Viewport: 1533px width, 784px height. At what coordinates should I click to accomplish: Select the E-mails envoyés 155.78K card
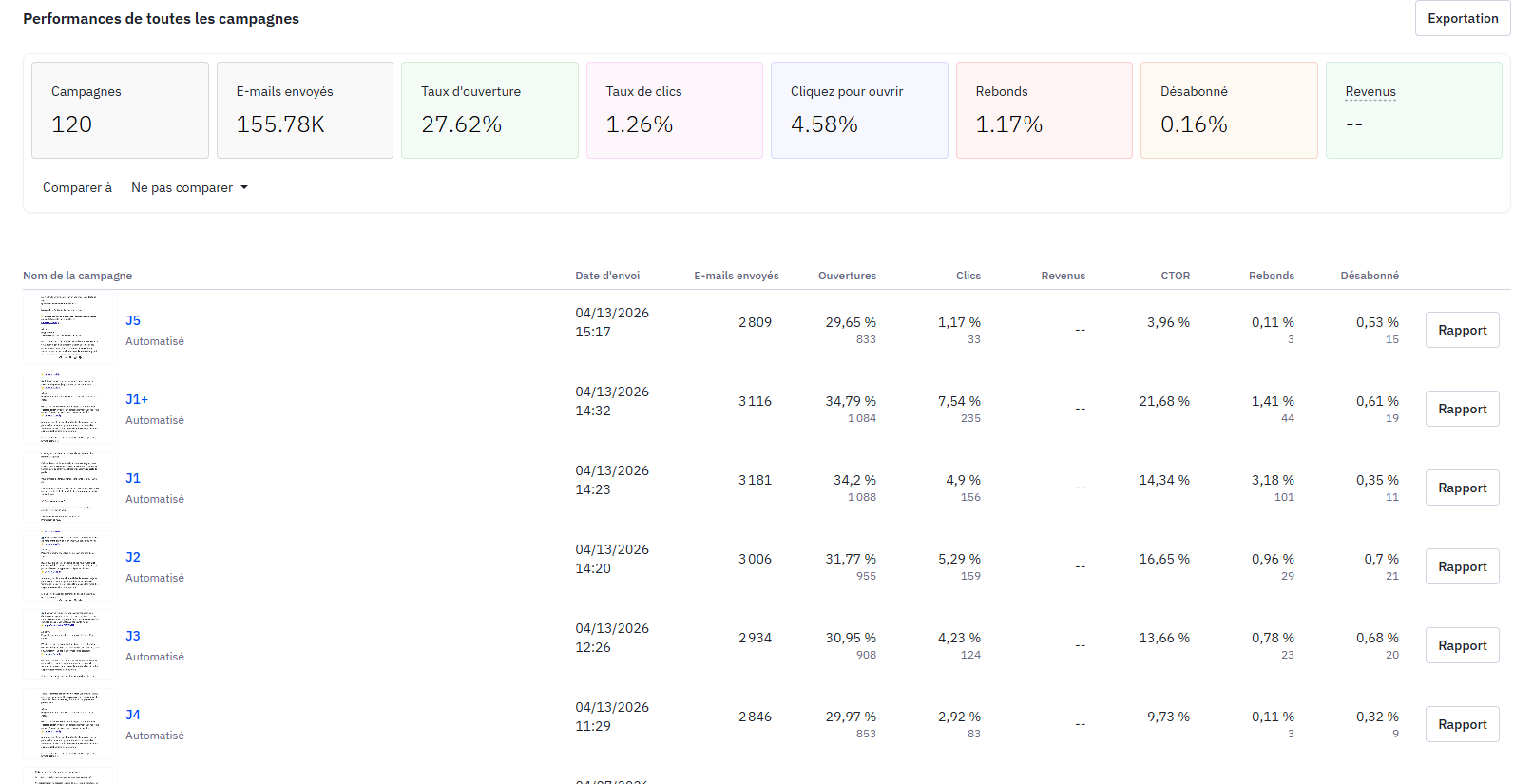coord(305,110)
